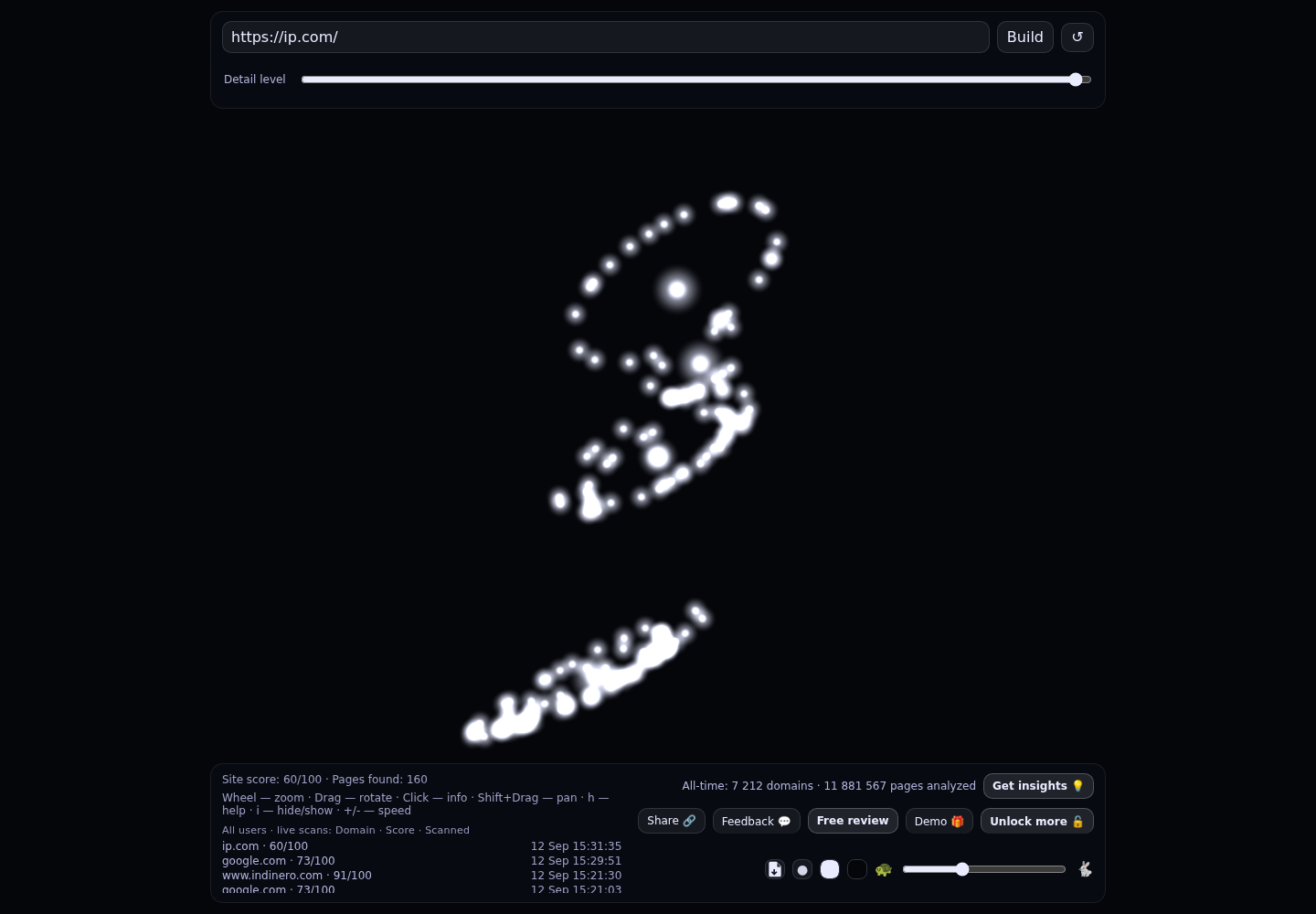1316x914 pixels.
Task: Click the Site score 60/100 text
Action: [271, 780]
